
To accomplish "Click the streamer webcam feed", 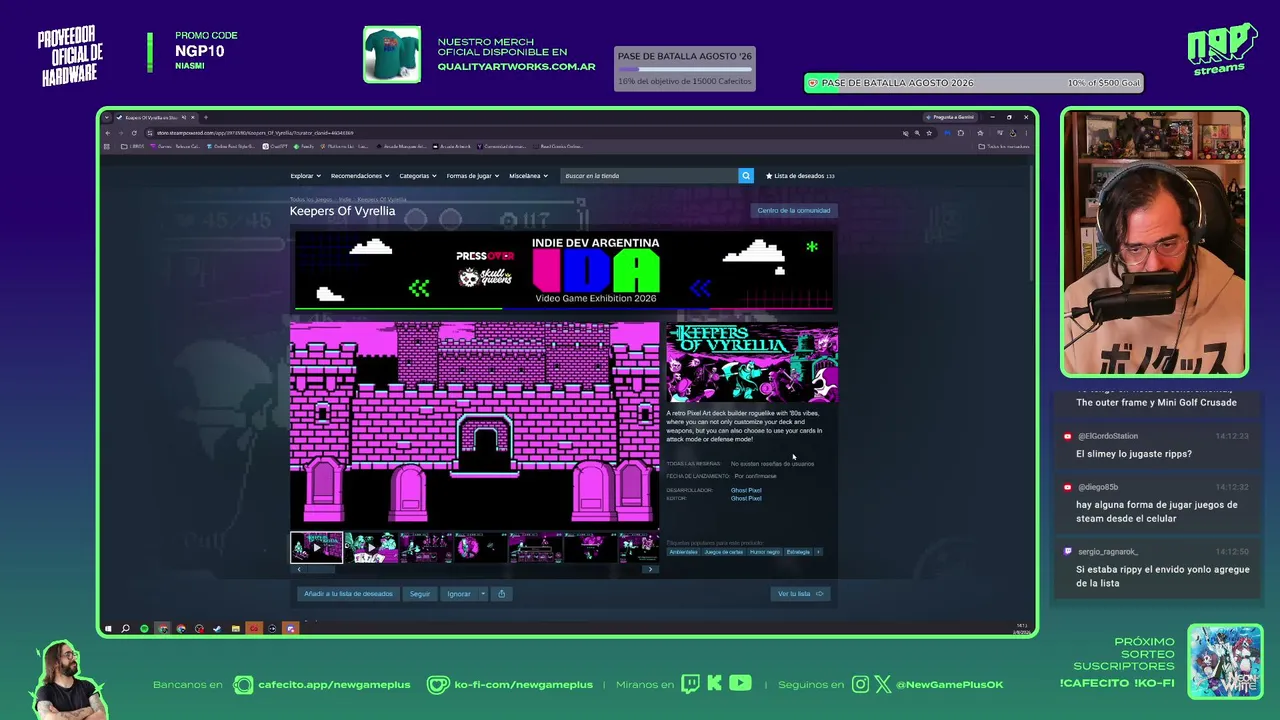I will (1155, 242).
